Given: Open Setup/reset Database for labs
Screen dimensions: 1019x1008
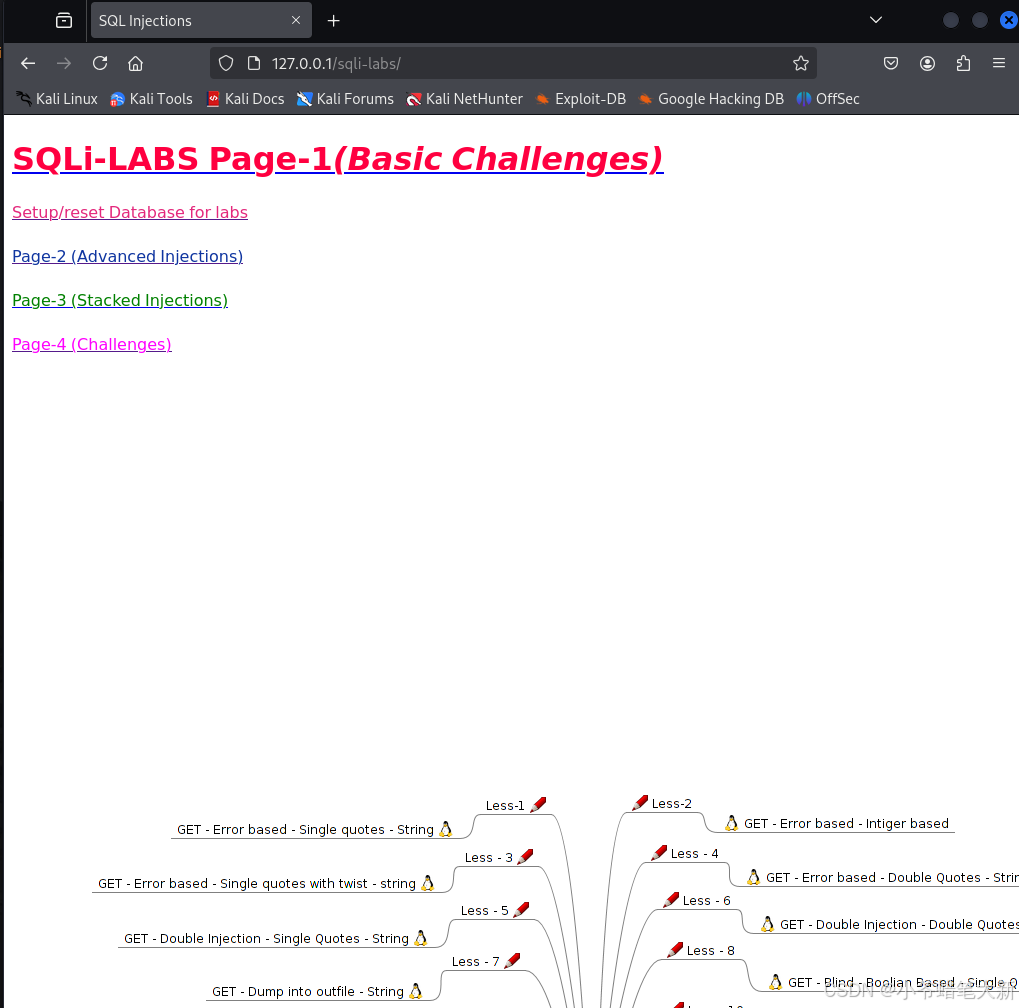Looking at the screenshot, I should coord(129,212).
